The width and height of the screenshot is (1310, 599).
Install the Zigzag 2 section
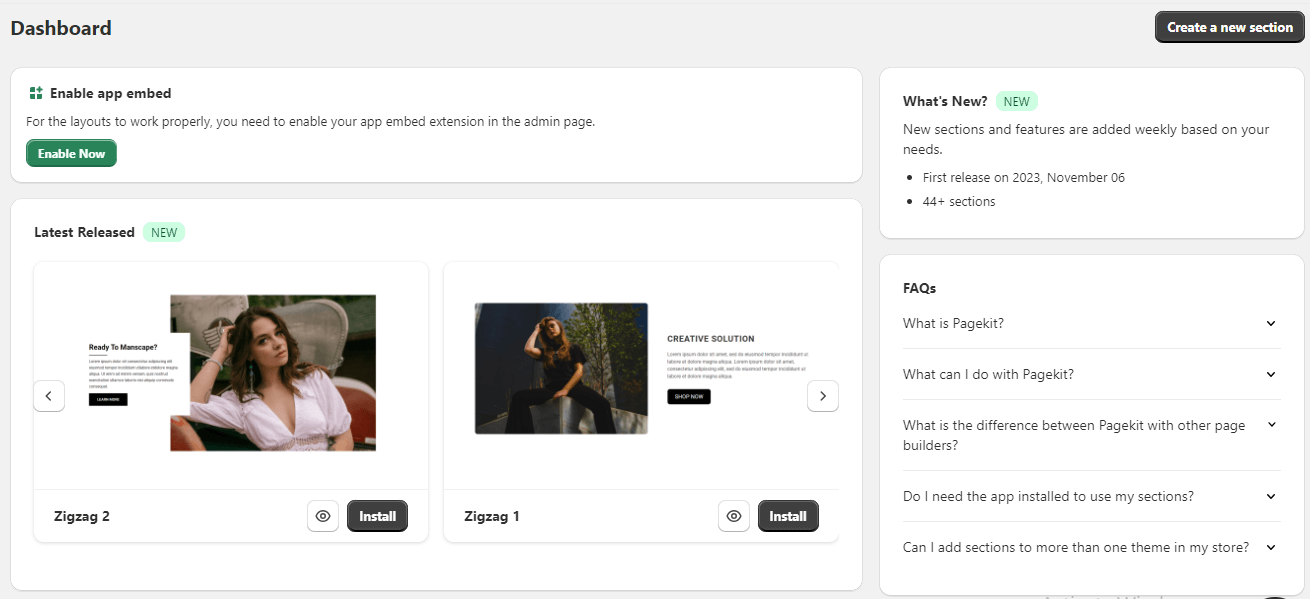[377, 516]
